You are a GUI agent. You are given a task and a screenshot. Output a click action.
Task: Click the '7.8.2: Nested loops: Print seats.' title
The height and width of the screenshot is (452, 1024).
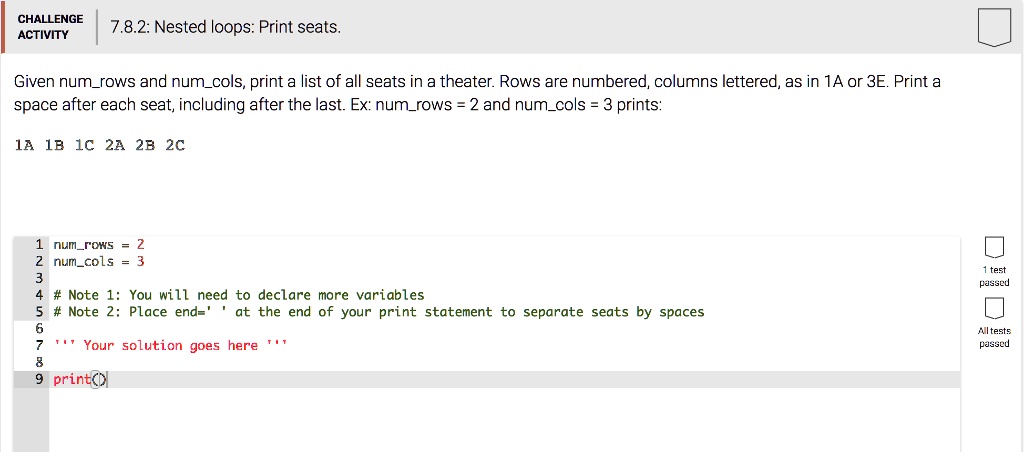pyautogui.click(x=226, y=27)
